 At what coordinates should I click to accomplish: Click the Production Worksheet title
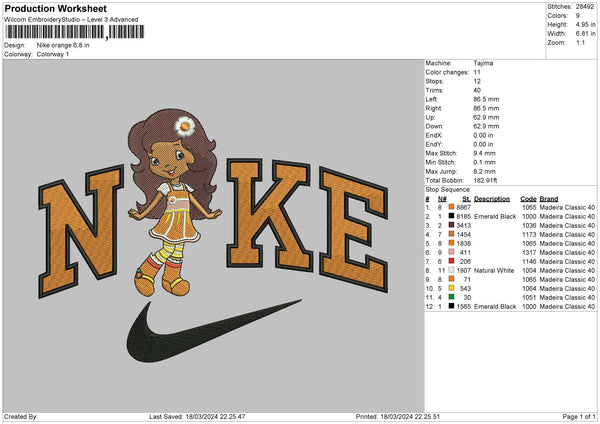pyautogui.click(x=55, y=8)
